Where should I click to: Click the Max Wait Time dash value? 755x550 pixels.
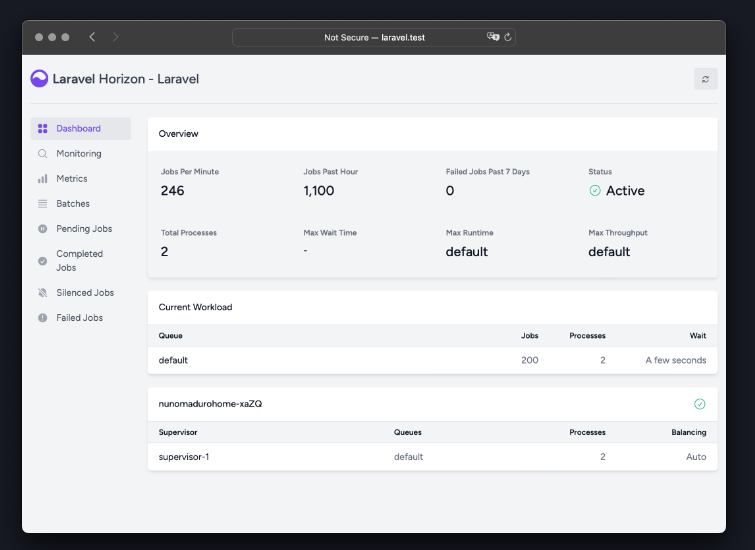(x=305, y=250)
